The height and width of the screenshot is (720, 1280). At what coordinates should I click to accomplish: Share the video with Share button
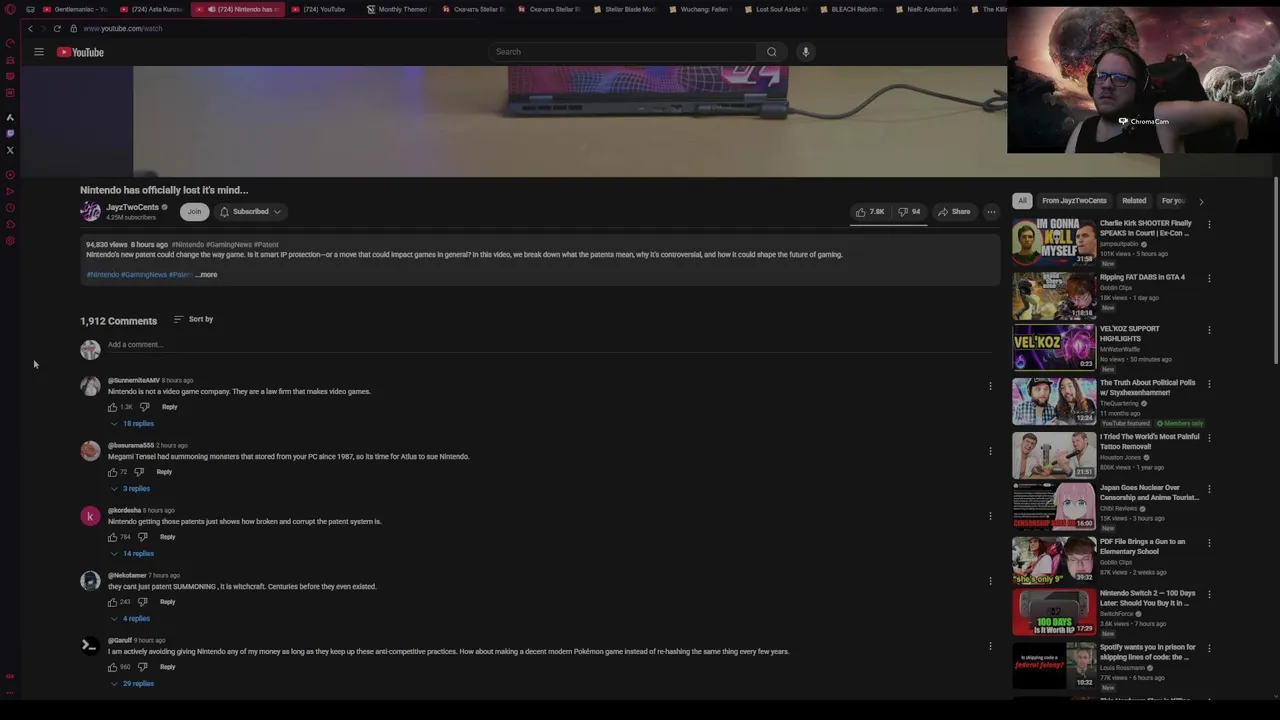click(954, 212)
